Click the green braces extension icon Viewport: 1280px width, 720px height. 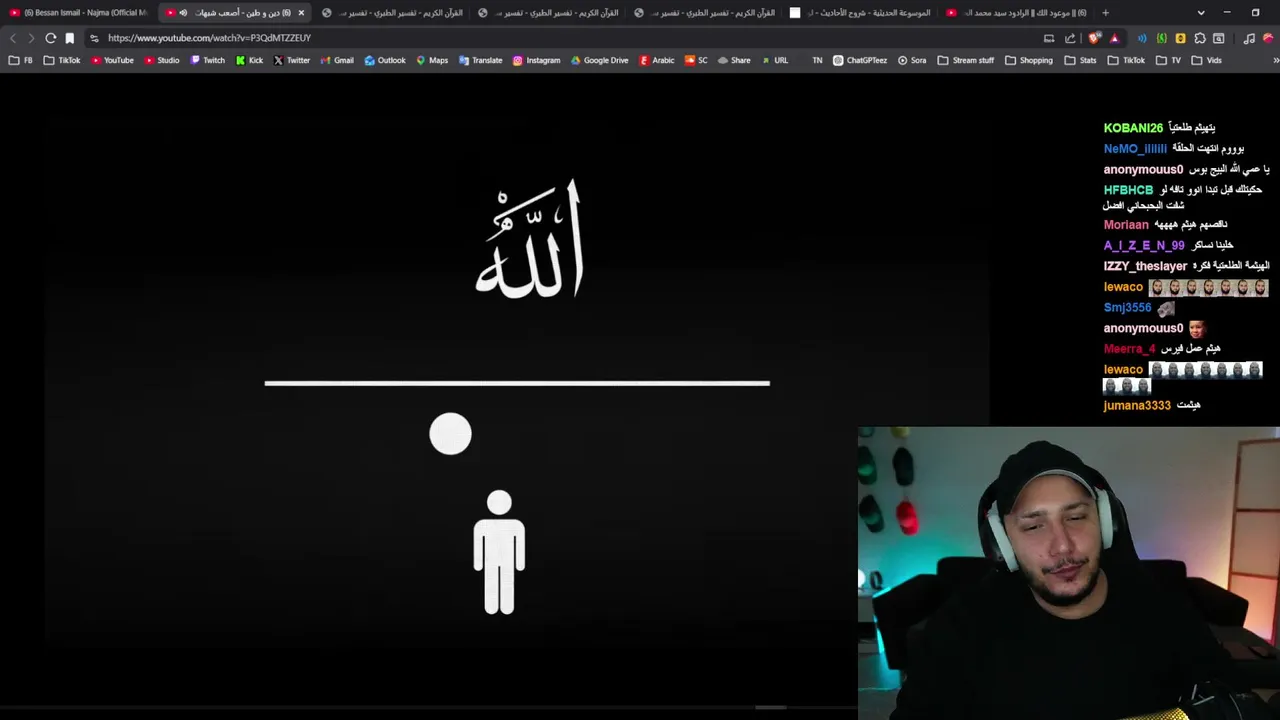click(1161, 38)
